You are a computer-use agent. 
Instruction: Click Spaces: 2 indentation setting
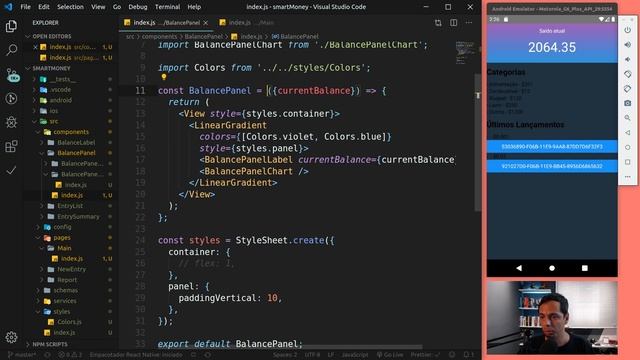(x=285, y=355)
